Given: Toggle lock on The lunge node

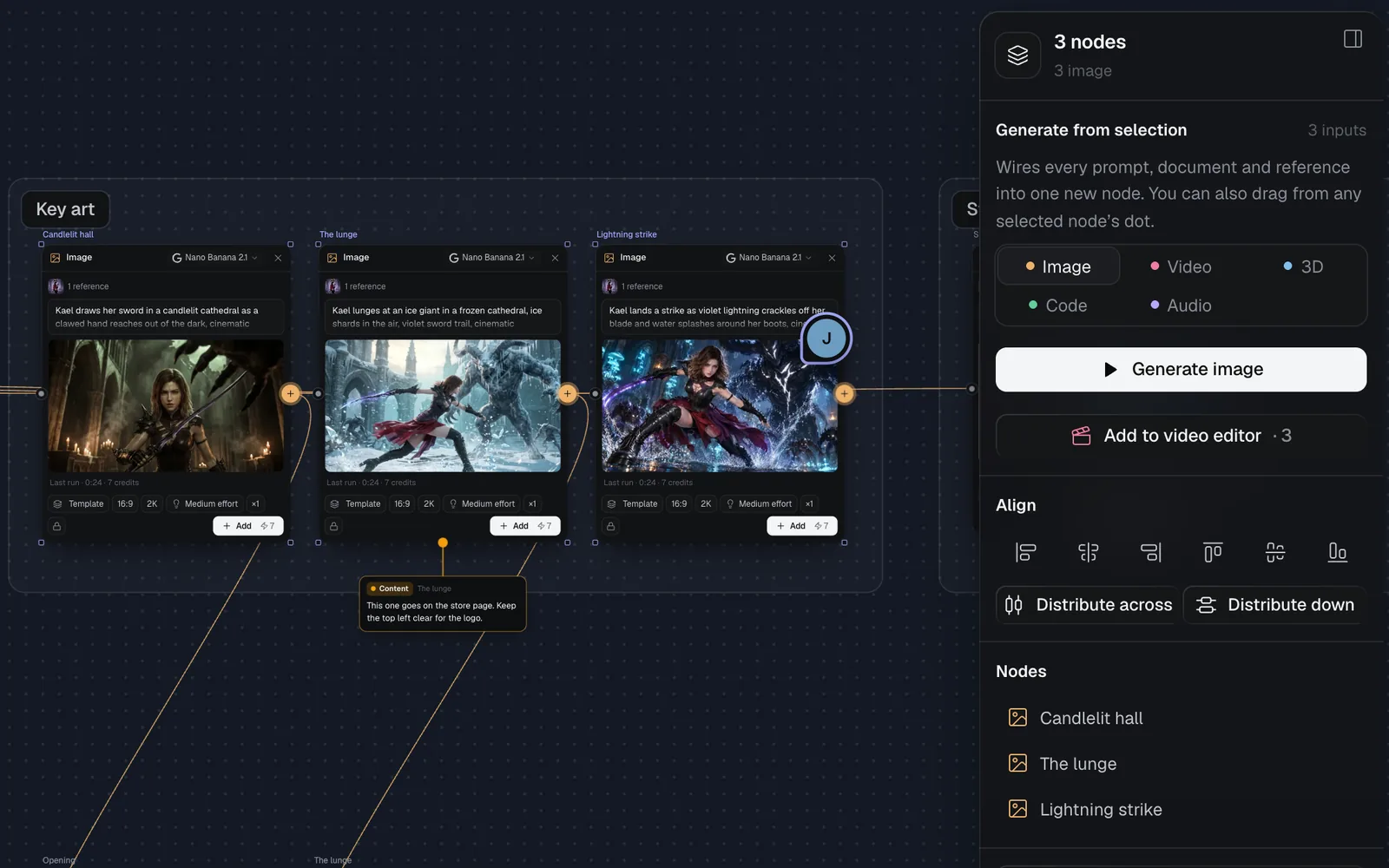Looking at the screenshot, I should click(334, 526).
